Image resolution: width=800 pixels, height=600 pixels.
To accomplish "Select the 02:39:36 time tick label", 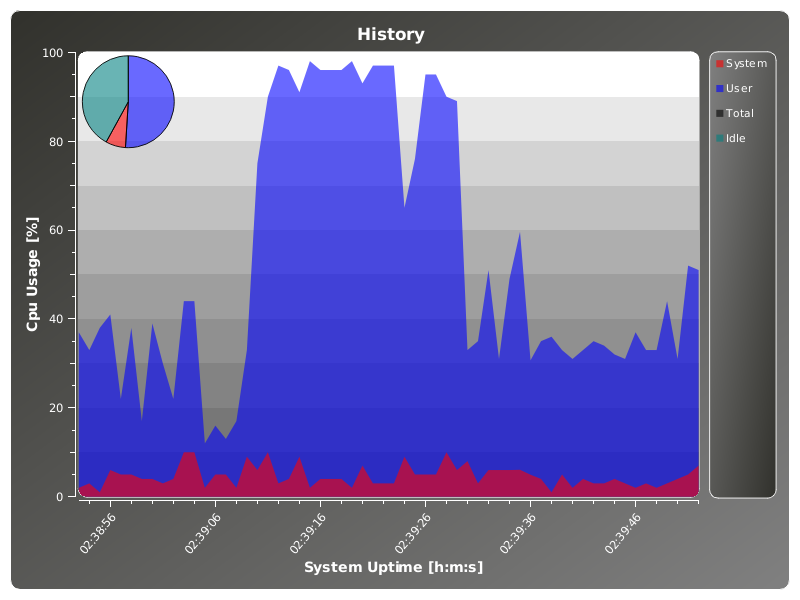I will pyautogui.click(x=518, y=531).
